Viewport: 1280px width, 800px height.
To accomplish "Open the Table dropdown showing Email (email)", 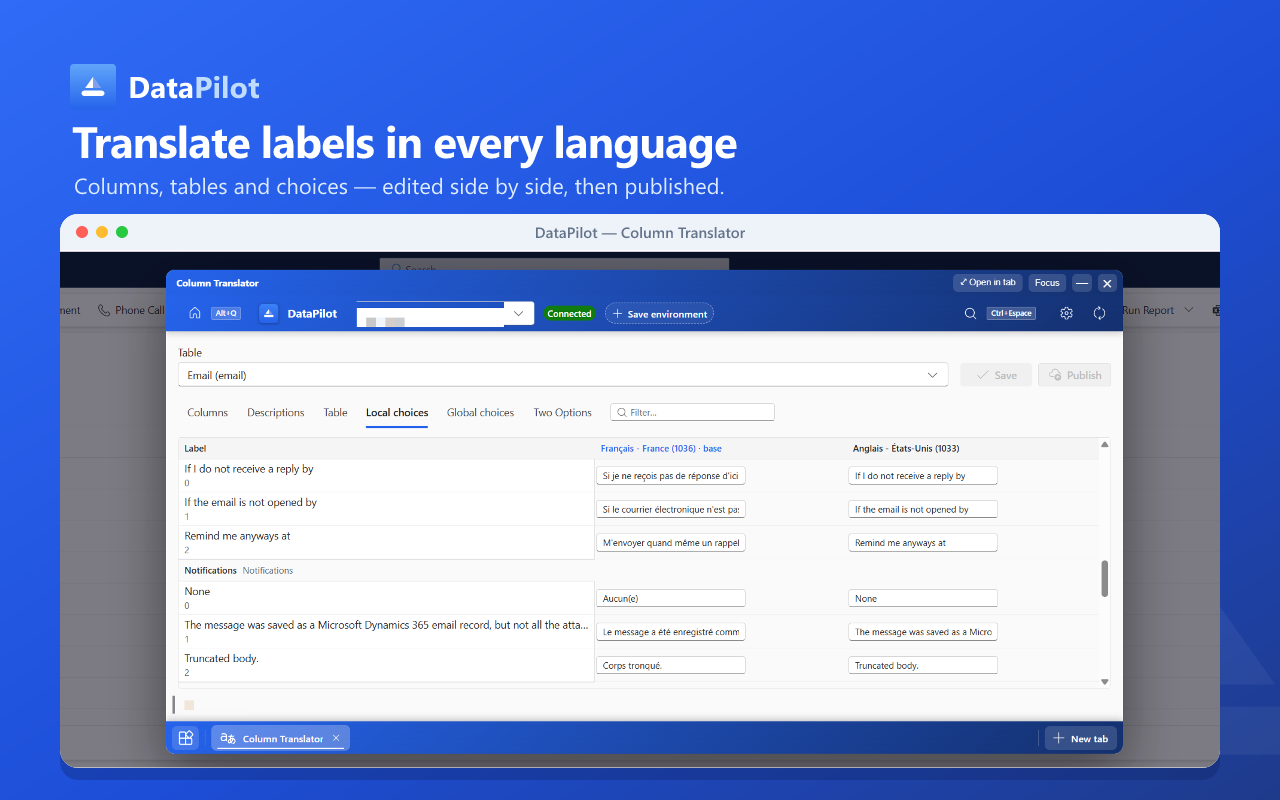I will tap(563, 375).
